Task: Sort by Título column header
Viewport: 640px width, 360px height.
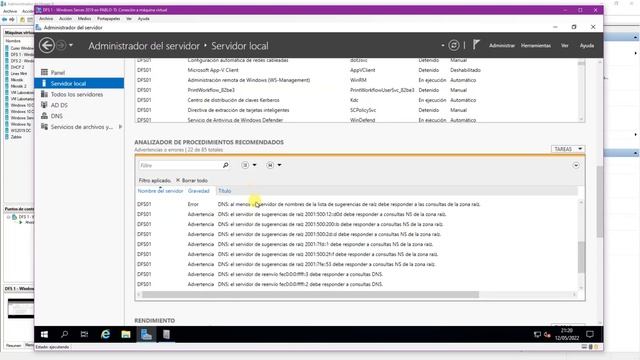Action: [224, 191]
